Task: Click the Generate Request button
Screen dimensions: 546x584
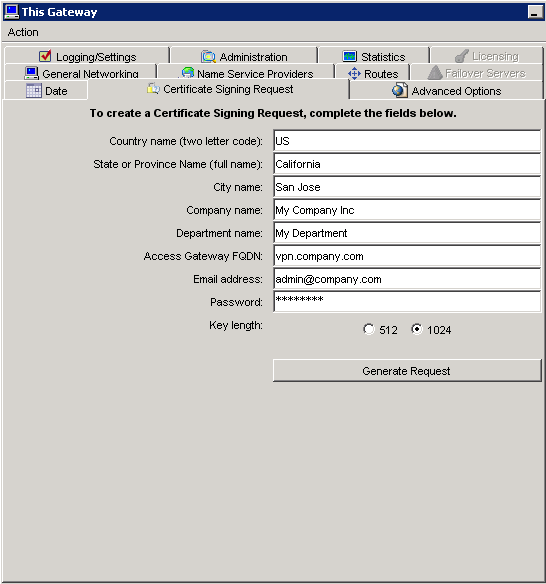Action: click(x=407, y=371)
